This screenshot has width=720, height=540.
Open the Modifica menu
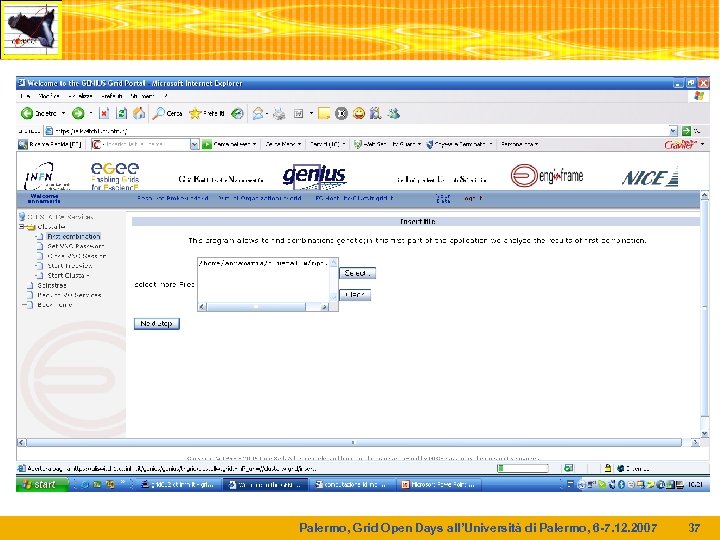(49, 96)
